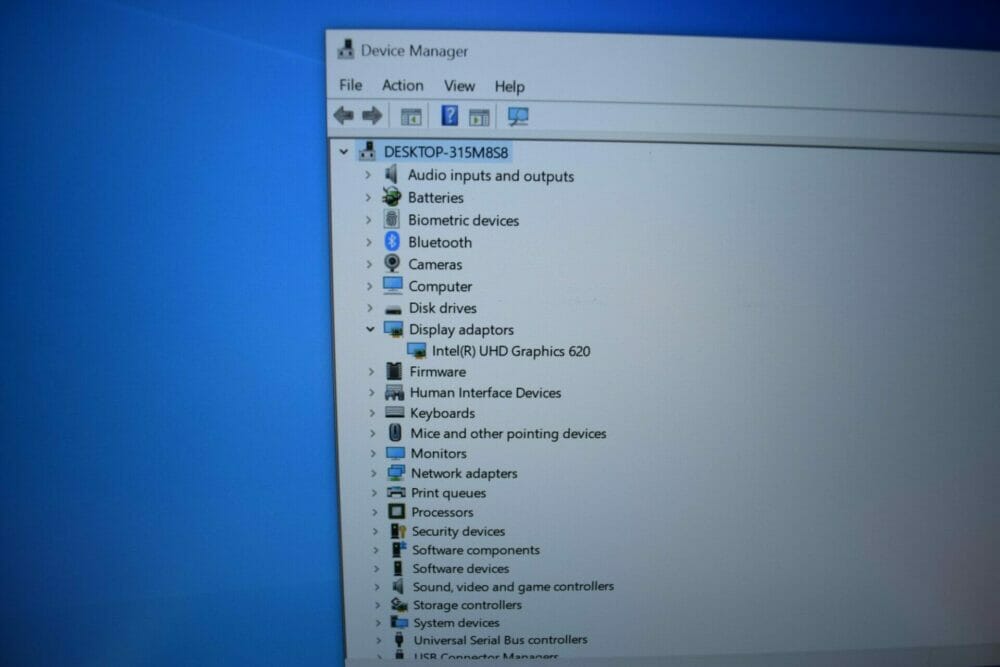This screenshot has height=667, width=1000.
Task: Select the Monitors entry
Action: point(439,453)
